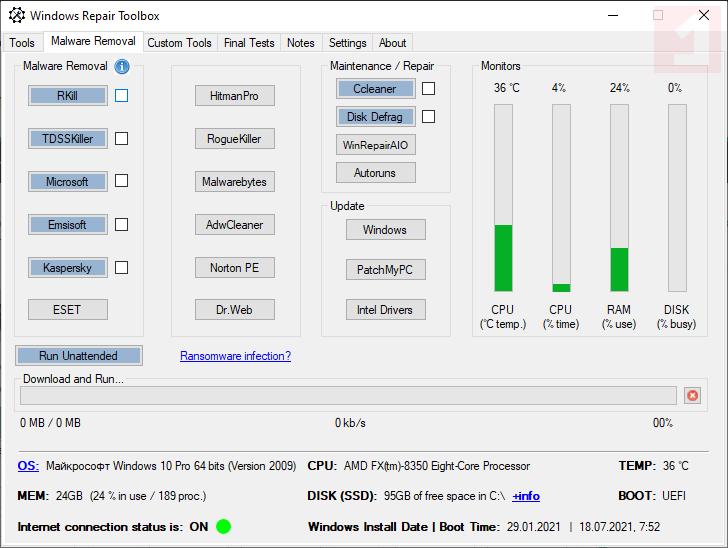
Task: Check the Kaspersky checkbox
Action: (x=122, y=267)
